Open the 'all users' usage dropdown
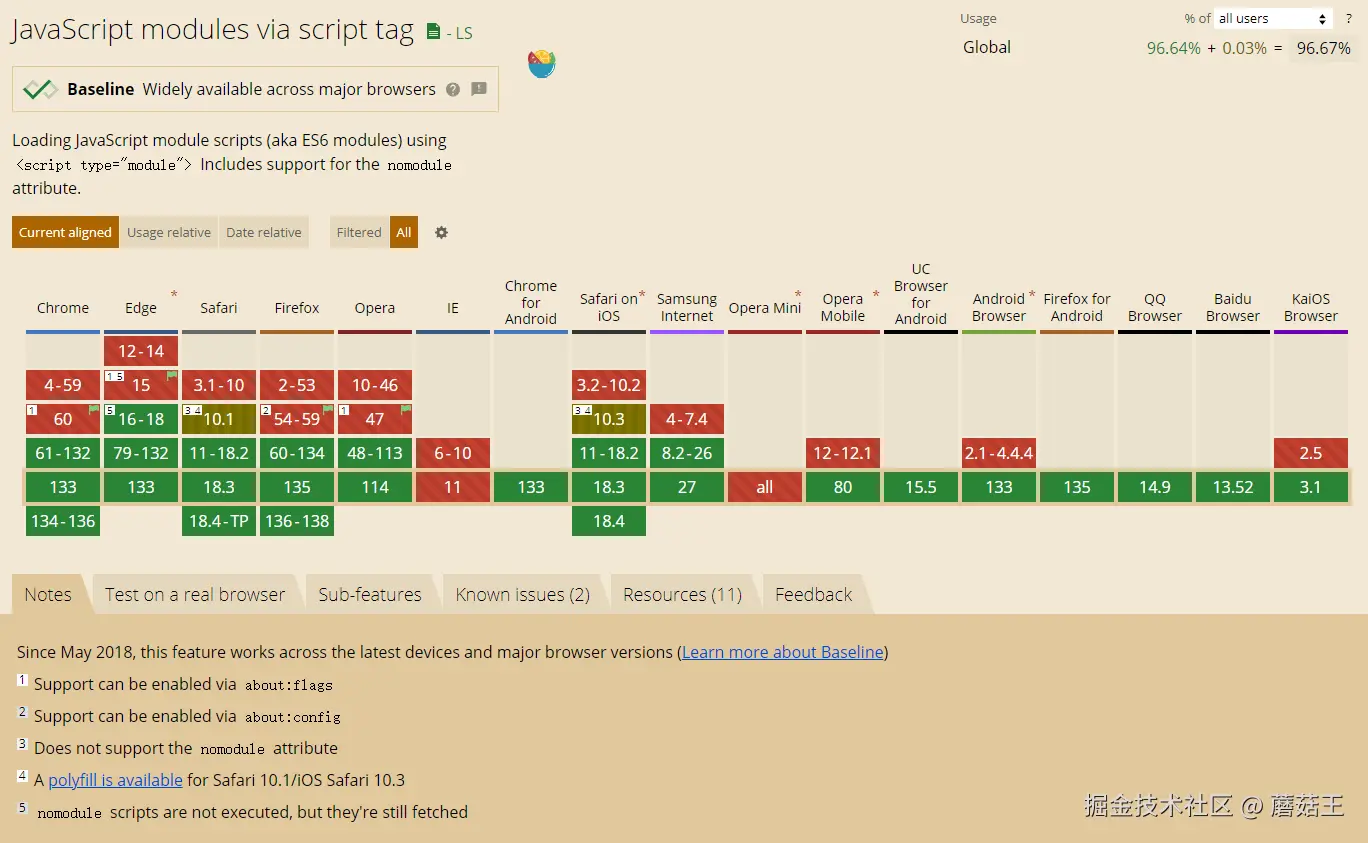 [1273, 18]
